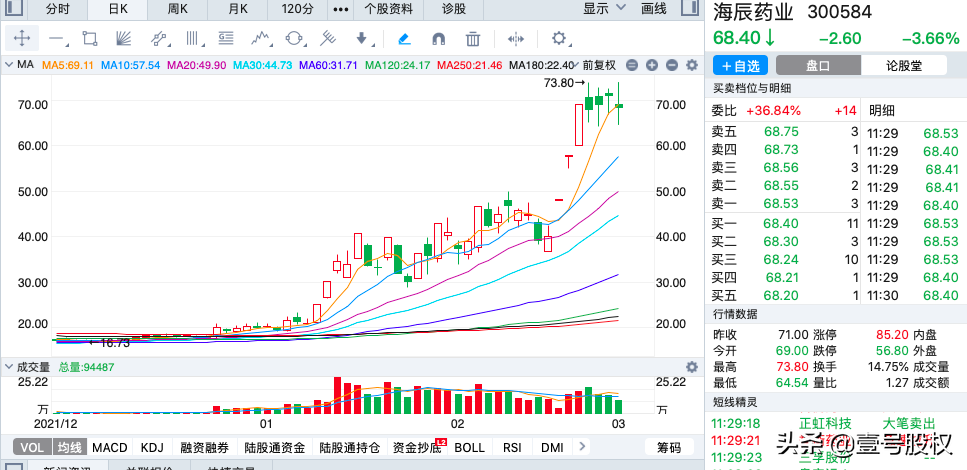Click the orange MA5 color label

pyautogui.click(x=66, y=65)
